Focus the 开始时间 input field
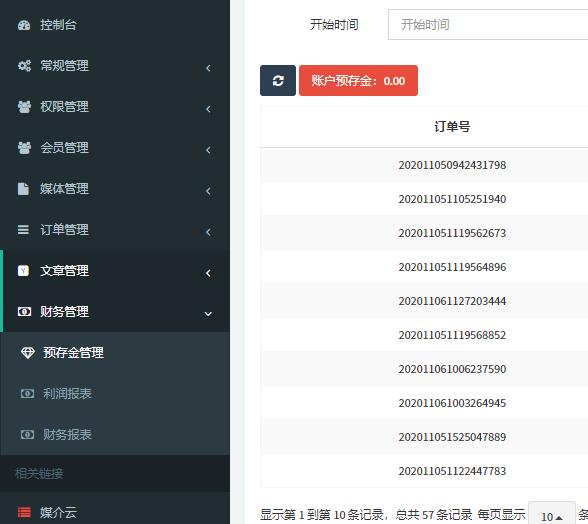 pyautogui.click(x=488, y=25)
